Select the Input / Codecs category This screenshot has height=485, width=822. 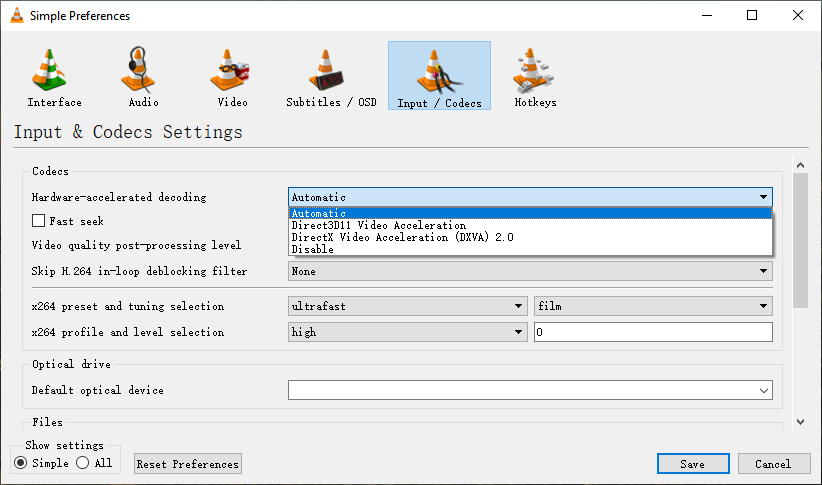pyautogui.click(x=439, y=76)
